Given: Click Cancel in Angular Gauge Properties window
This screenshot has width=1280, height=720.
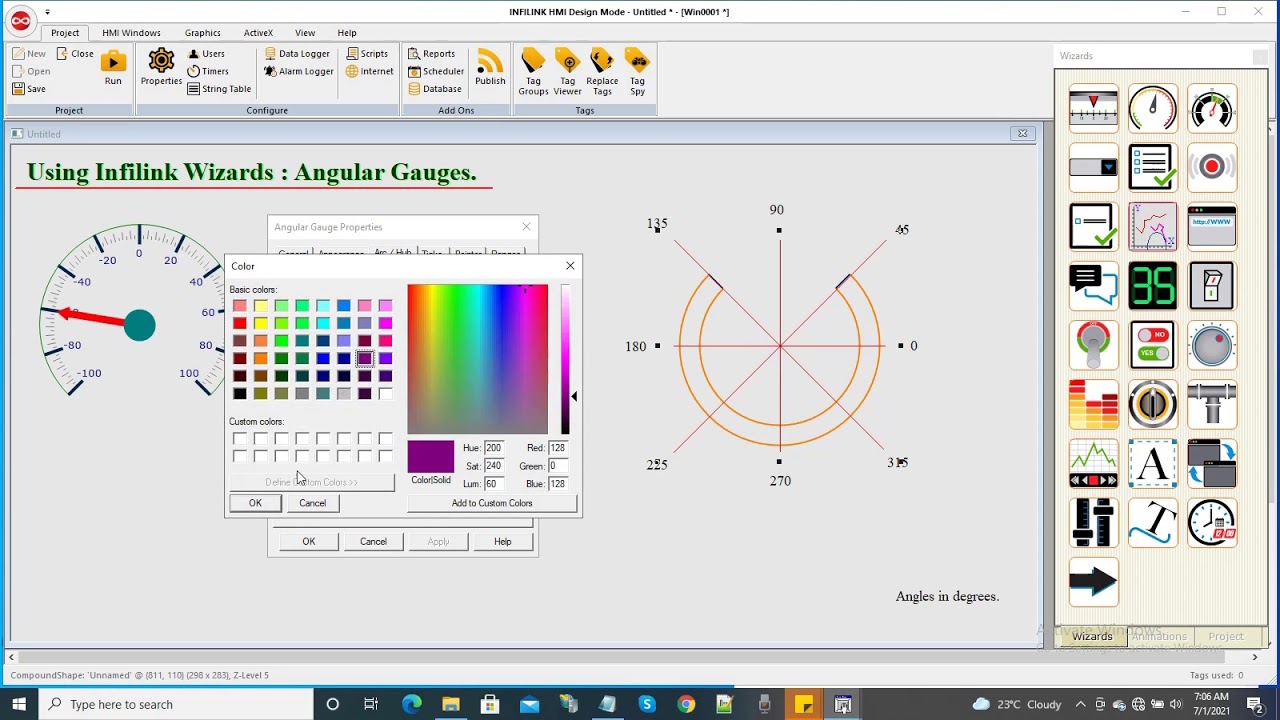Looking at the screenshot, I should (373, 542).
